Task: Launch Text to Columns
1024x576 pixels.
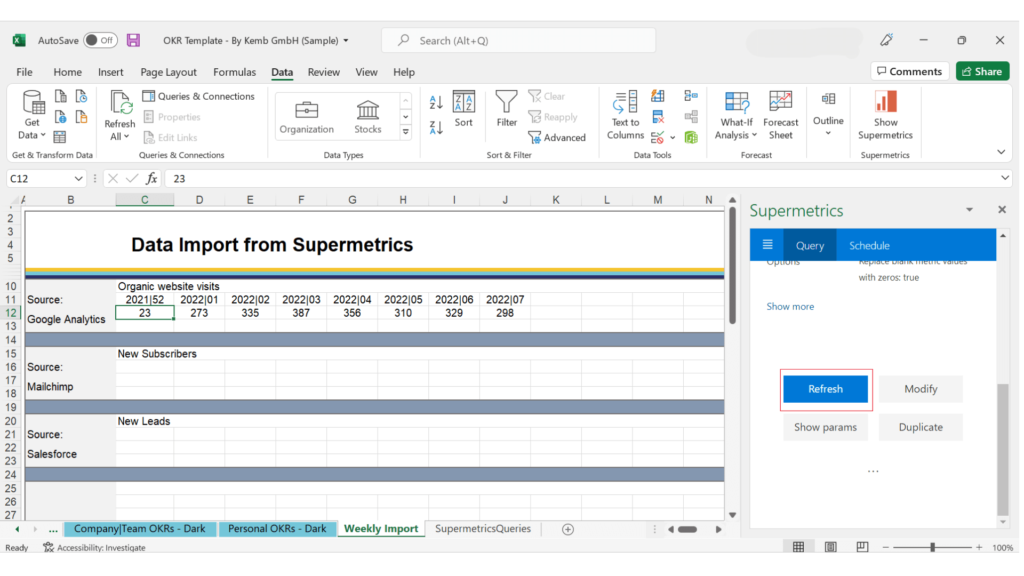Action: [625, 115]
